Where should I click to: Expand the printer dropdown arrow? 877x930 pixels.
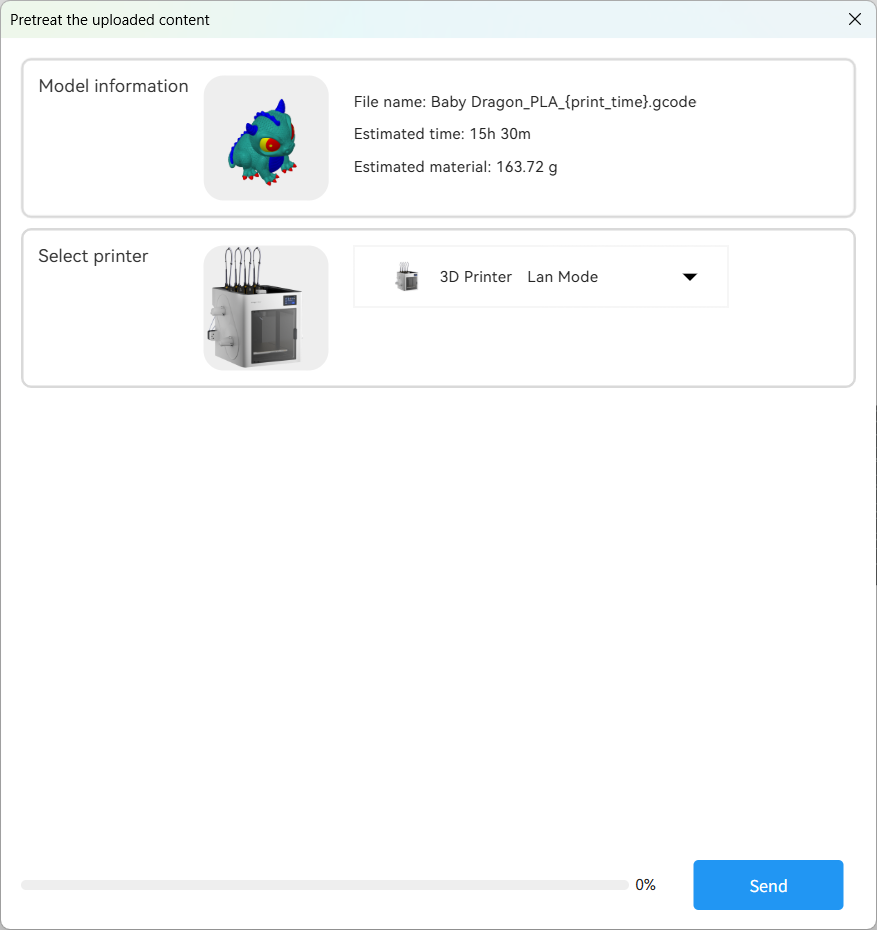(x=689, y=277)
